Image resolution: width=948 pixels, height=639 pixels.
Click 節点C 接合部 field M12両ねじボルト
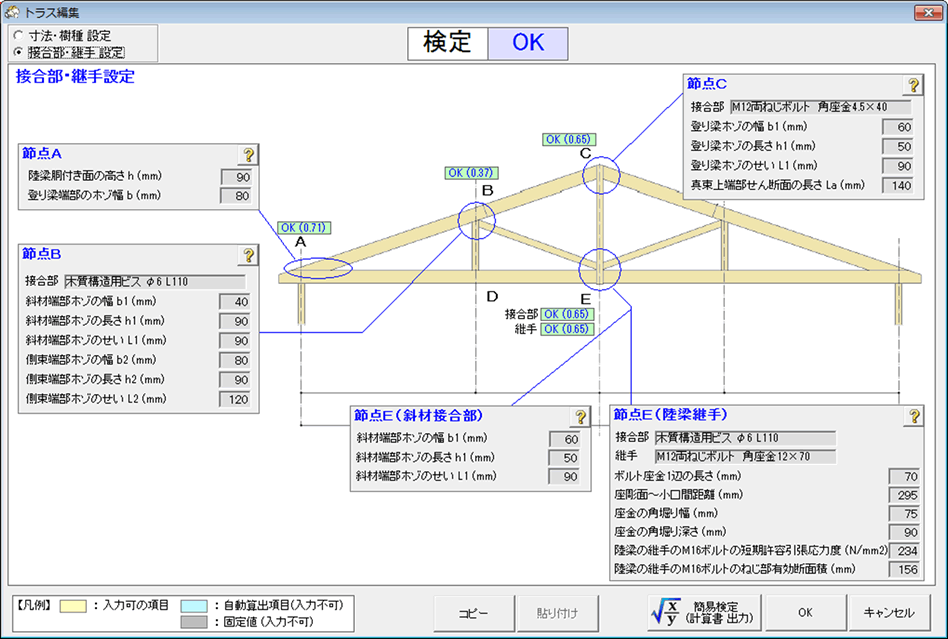820,107
